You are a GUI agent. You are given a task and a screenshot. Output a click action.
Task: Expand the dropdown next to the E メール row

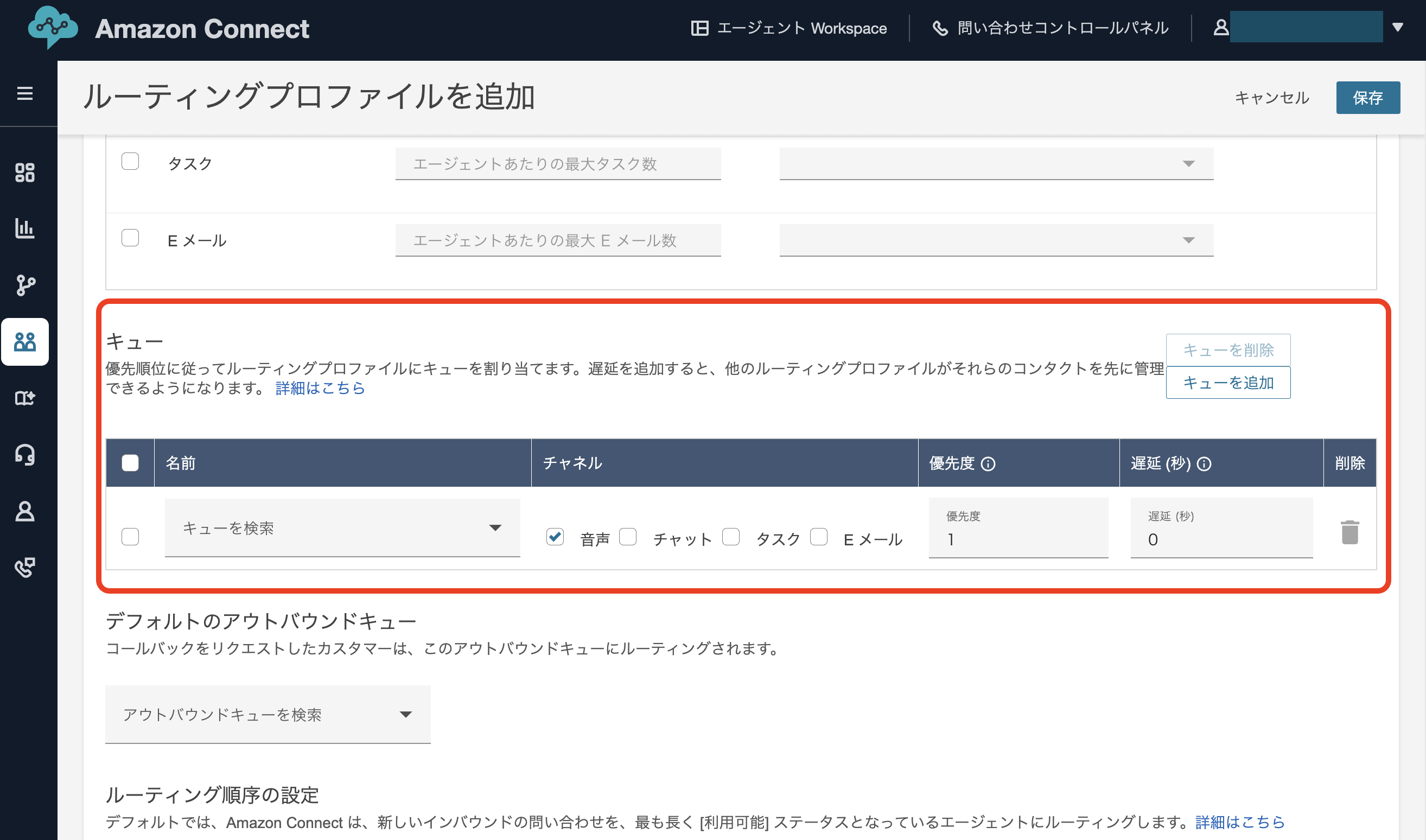1188,240
